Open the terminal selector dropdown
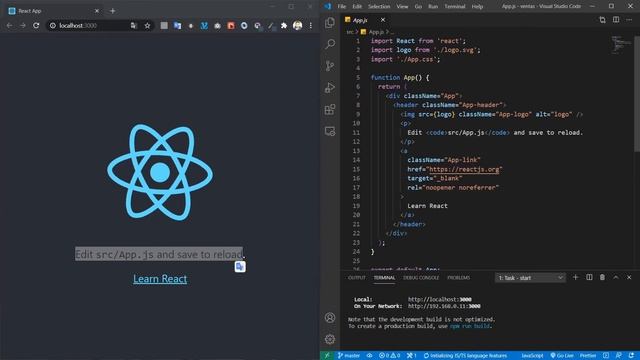The image size is (640, 360). click(x=530, y=278)
